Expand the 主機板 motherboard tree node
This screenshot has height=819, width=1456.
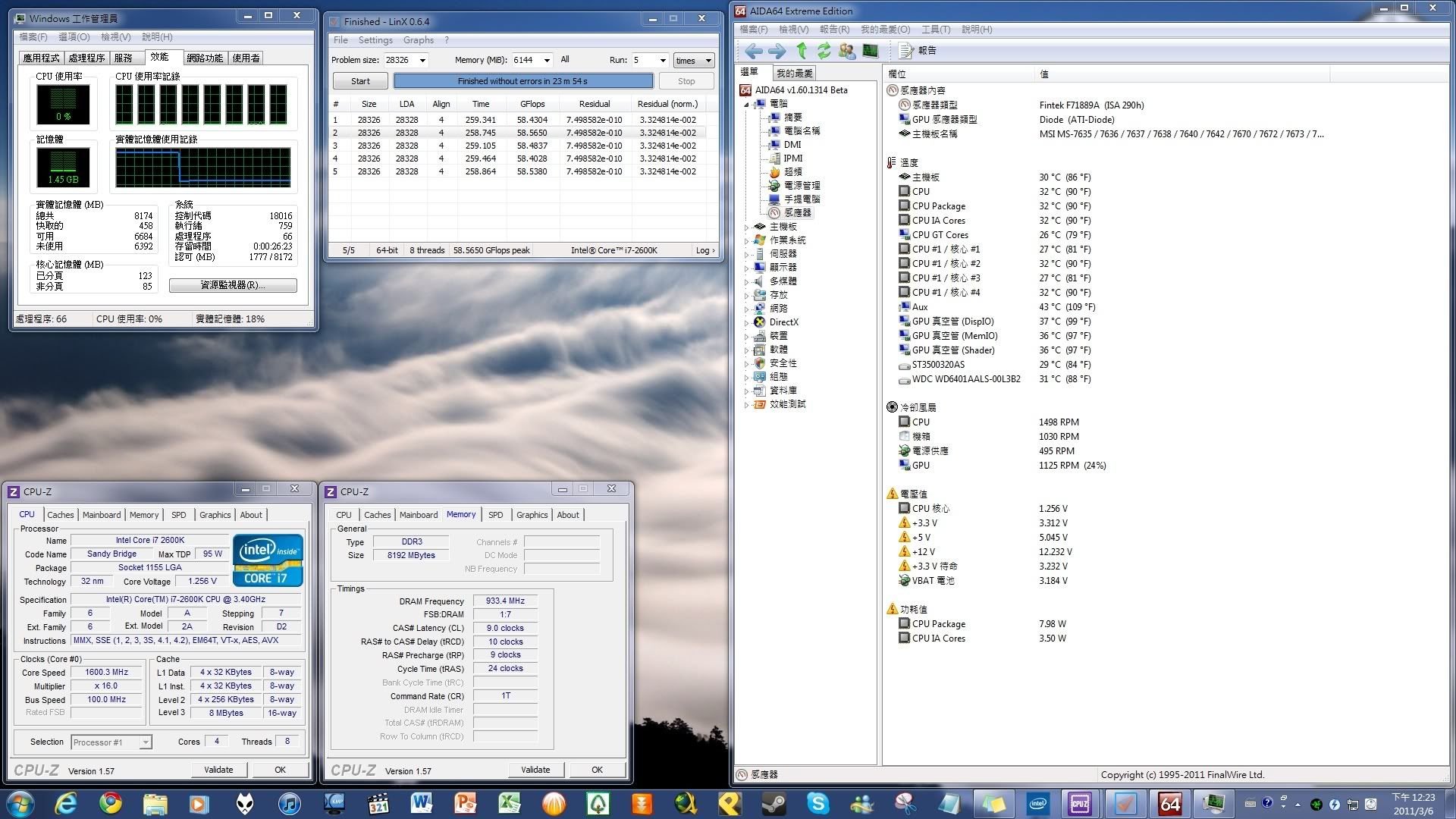747,227
